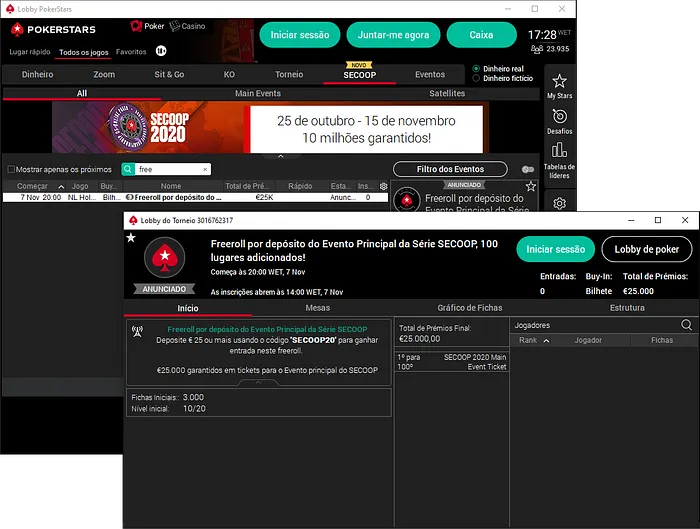700x529 pixels.
Task: Focus the tournament search field containing 'free'
Action: pos(168,169)
